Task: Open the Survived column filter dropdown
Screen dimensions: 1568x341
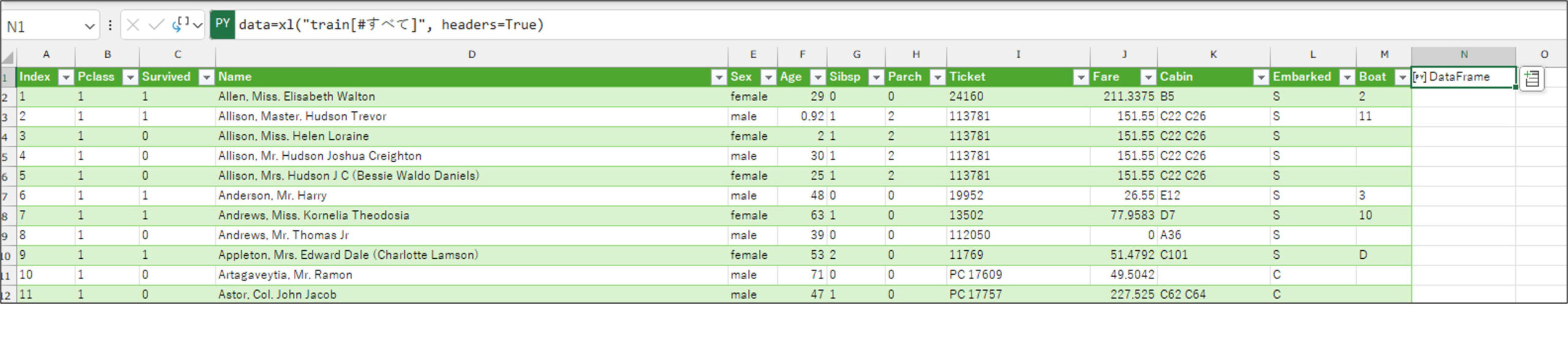Action: click(x=207, y=77)
